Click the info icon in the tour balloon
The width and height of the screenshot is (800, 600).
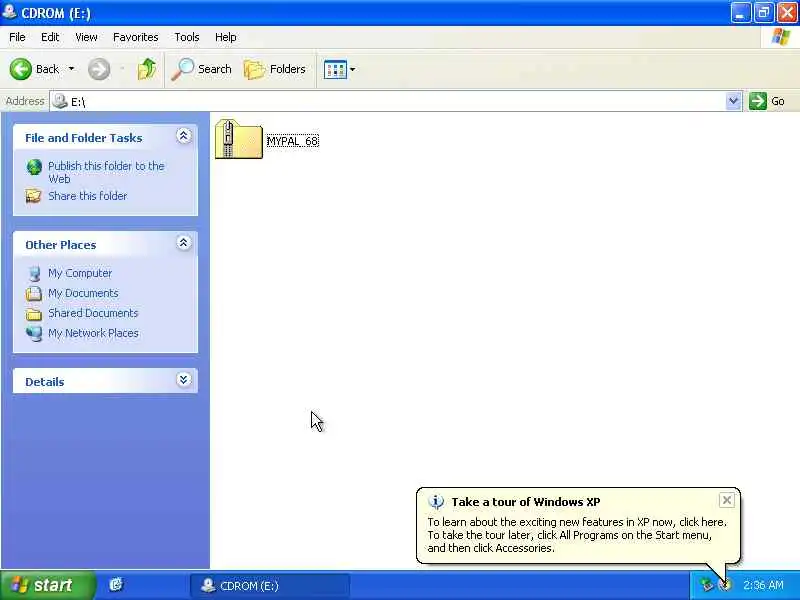pyautogui.click(x=436, y=502)
